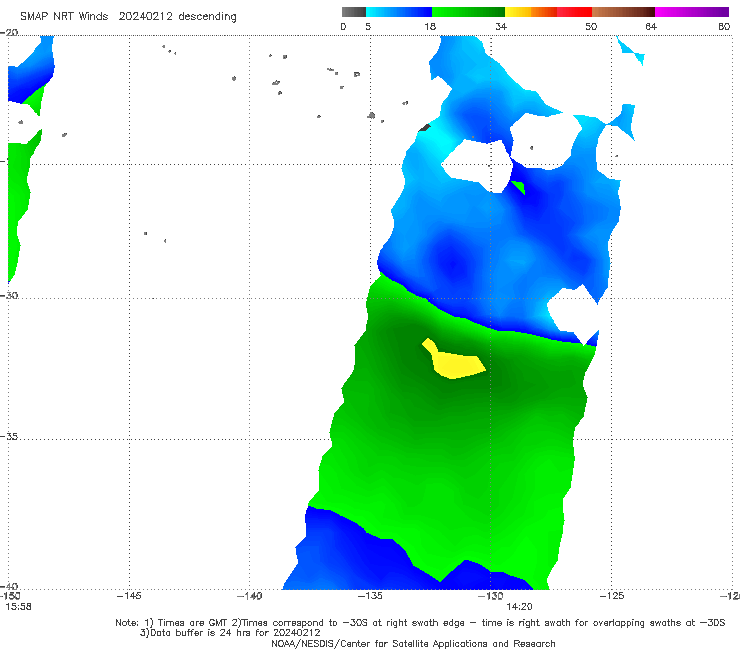Image resolution: width=740 pixels, height=650 pixels.
Task: Click the color bar label '34'
Action: pos(501,26)
